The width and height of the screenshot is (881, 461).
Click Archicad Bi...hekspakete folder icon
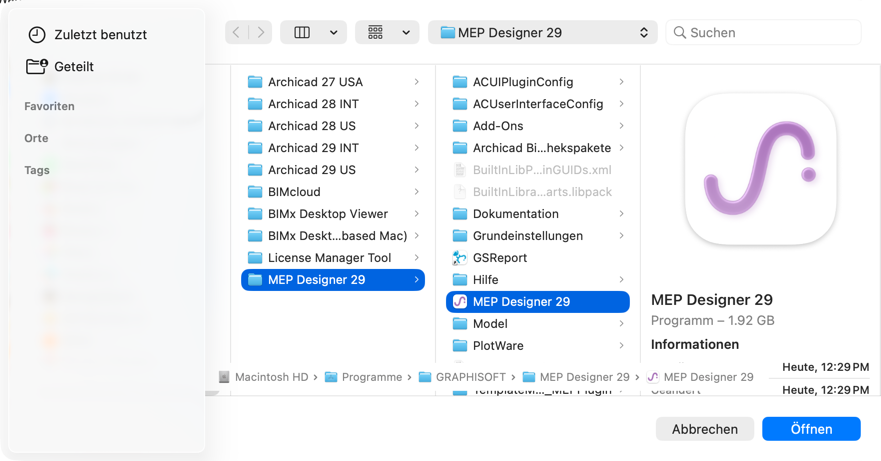[x=460, y=148]
